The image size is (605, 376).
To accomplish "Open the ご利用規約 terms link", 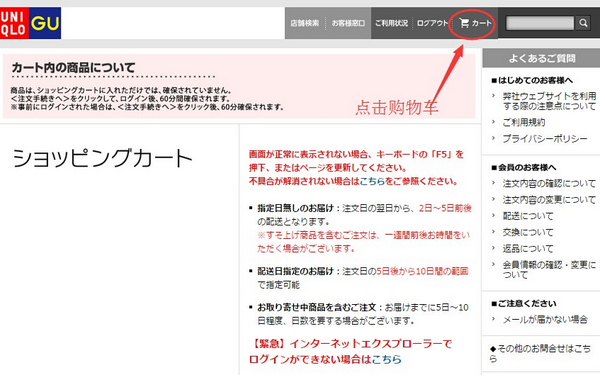I will pos(524,122).
